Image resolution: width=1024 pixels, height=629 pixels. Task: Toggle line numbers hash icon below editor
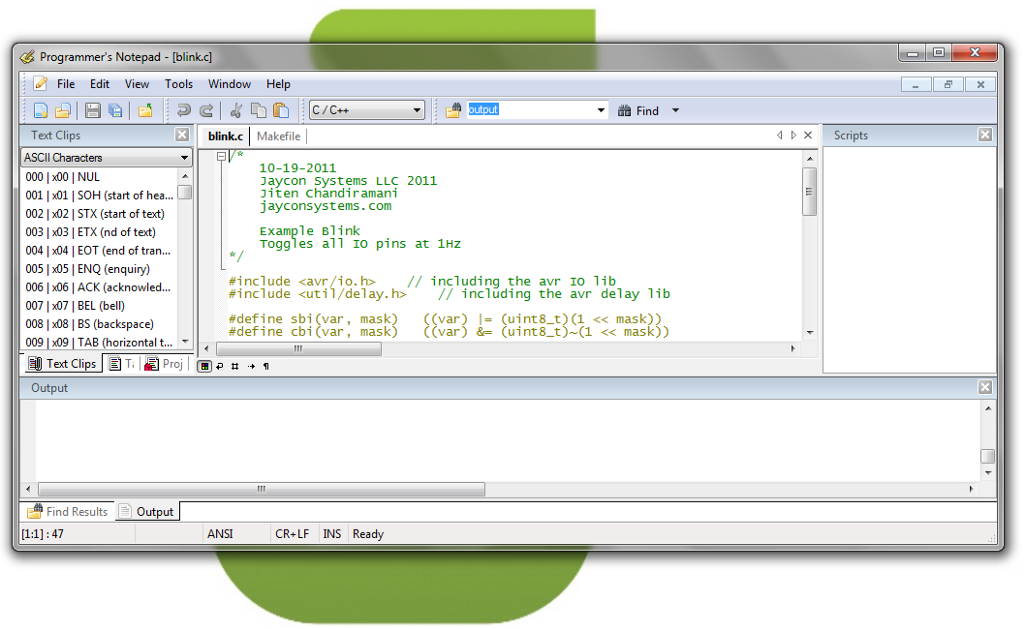(x=235, y=366)
